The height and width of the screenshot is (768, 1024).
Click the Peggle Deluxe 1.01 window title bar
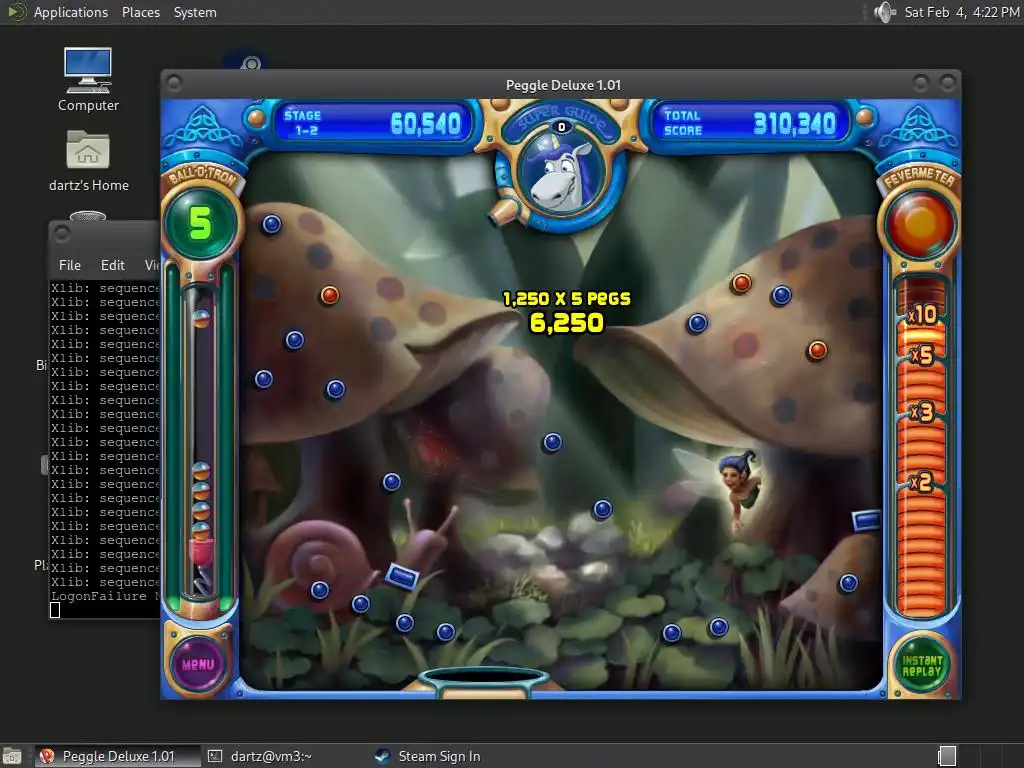[563, 85]
